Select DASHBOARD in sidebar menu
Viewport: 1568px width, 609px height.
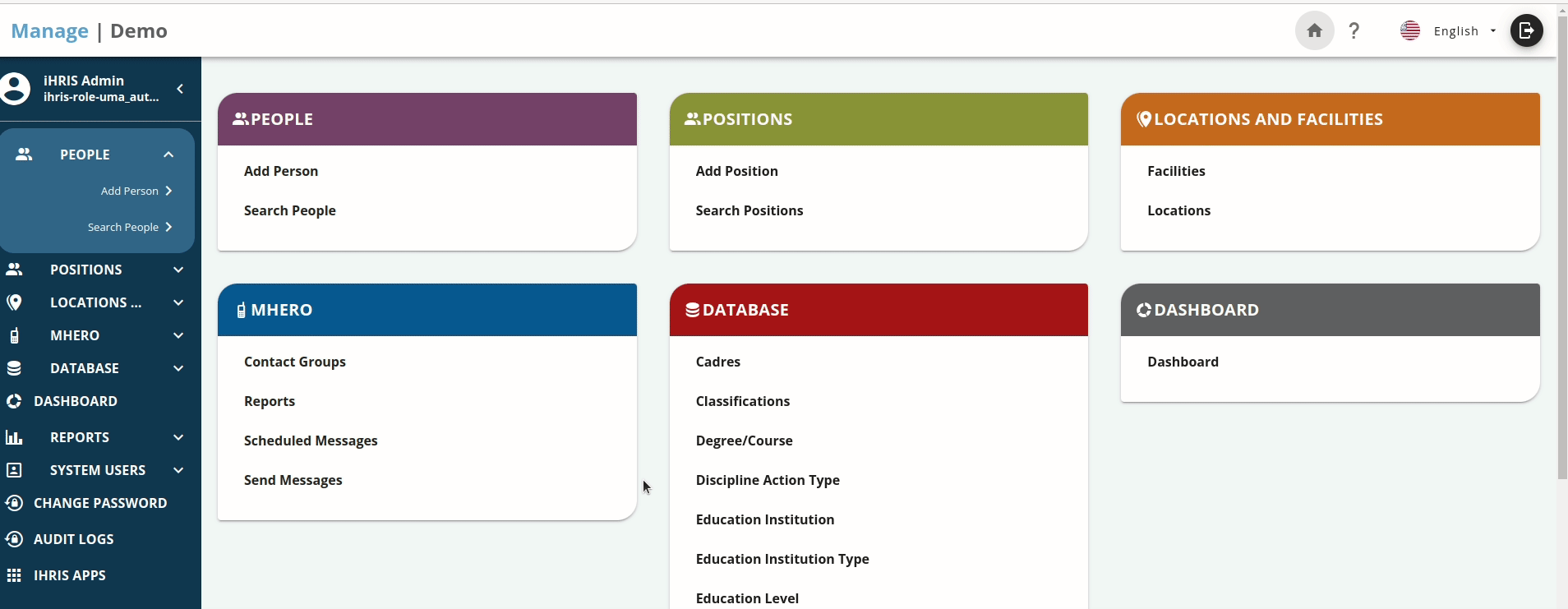[x=76, y=401]
